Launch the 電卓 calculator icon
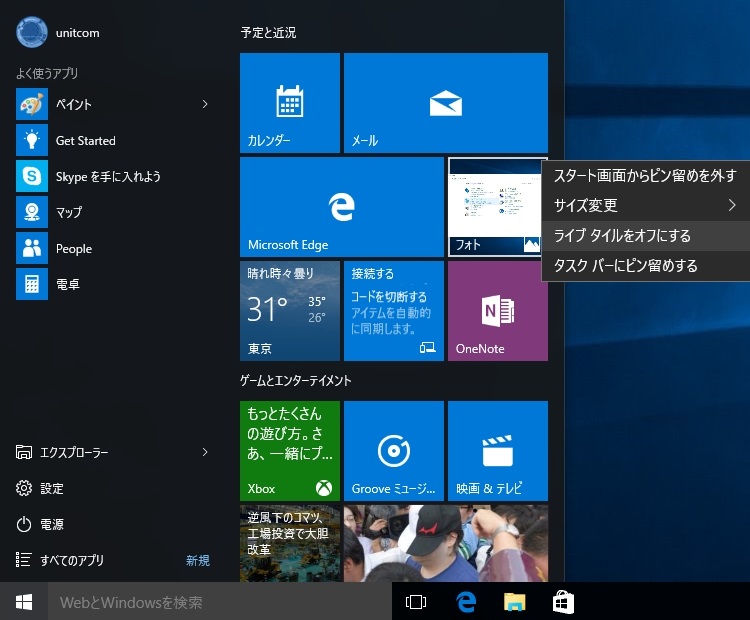This screenshot has height=620, width=750. [x=32, y=284]
